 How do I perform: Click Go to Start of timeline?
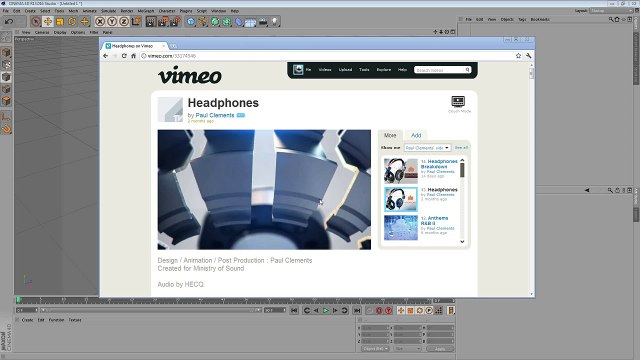(294, 311)
